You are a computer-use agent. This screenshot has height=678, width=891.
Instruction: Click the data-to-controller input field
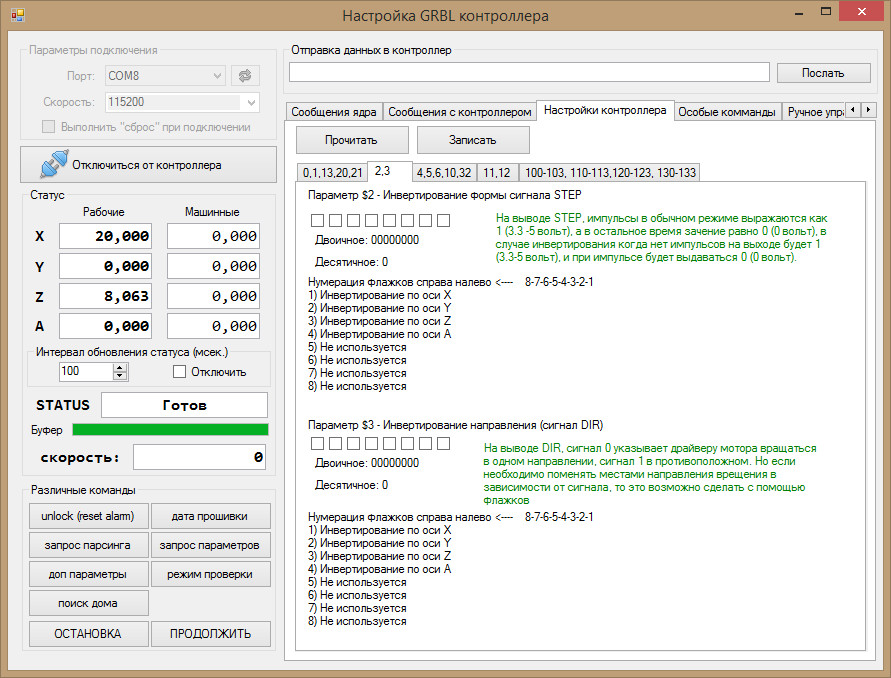tap(529, 73)
